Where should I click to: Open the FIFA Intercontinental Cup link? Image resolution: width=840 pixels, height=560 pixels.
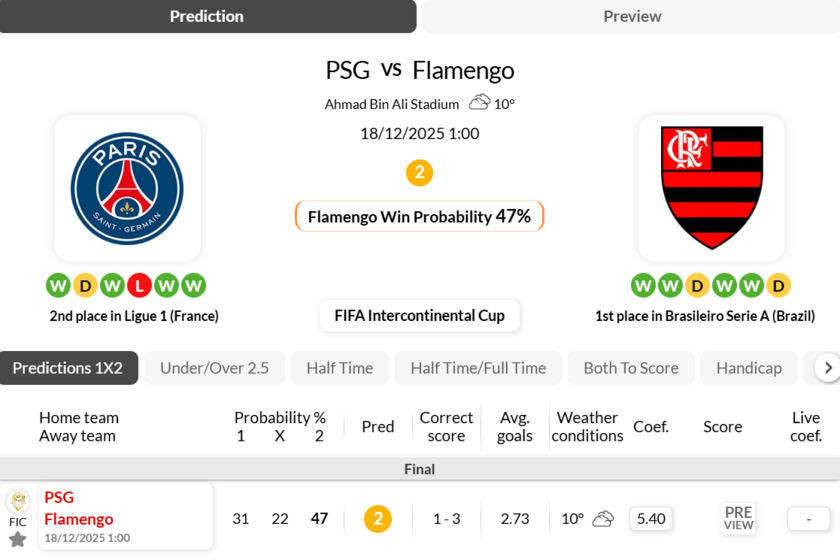[x=419, y=315]
